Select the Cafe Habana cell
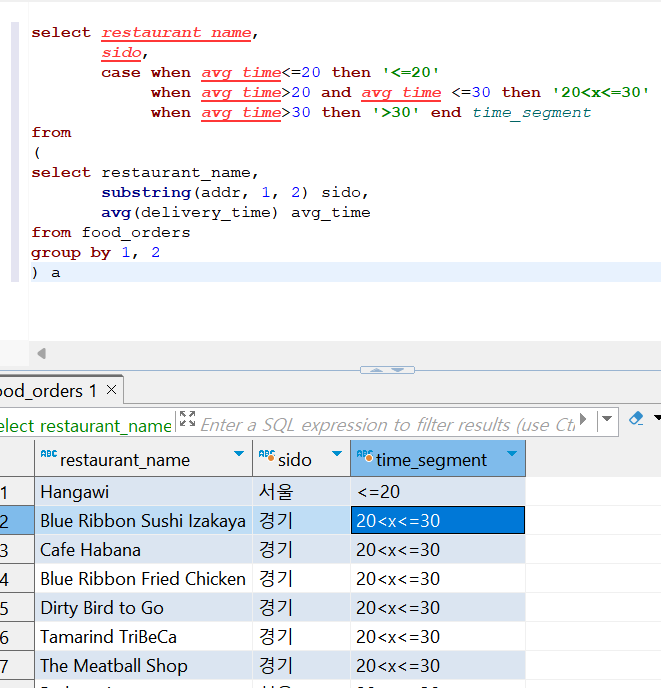This screenshot has height=688, width=661. (x=144, y=550)
